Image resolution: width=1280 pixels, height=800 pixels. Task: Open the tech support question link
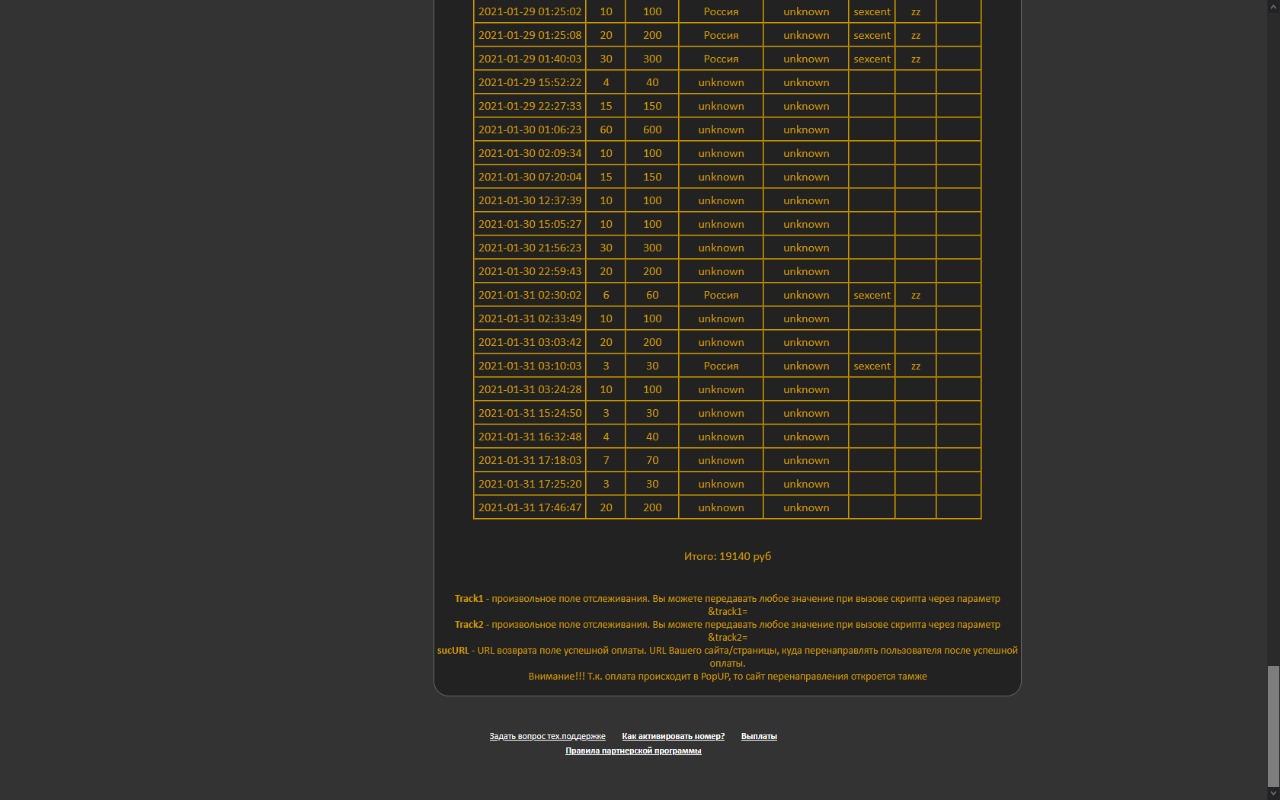pos(547,736)
